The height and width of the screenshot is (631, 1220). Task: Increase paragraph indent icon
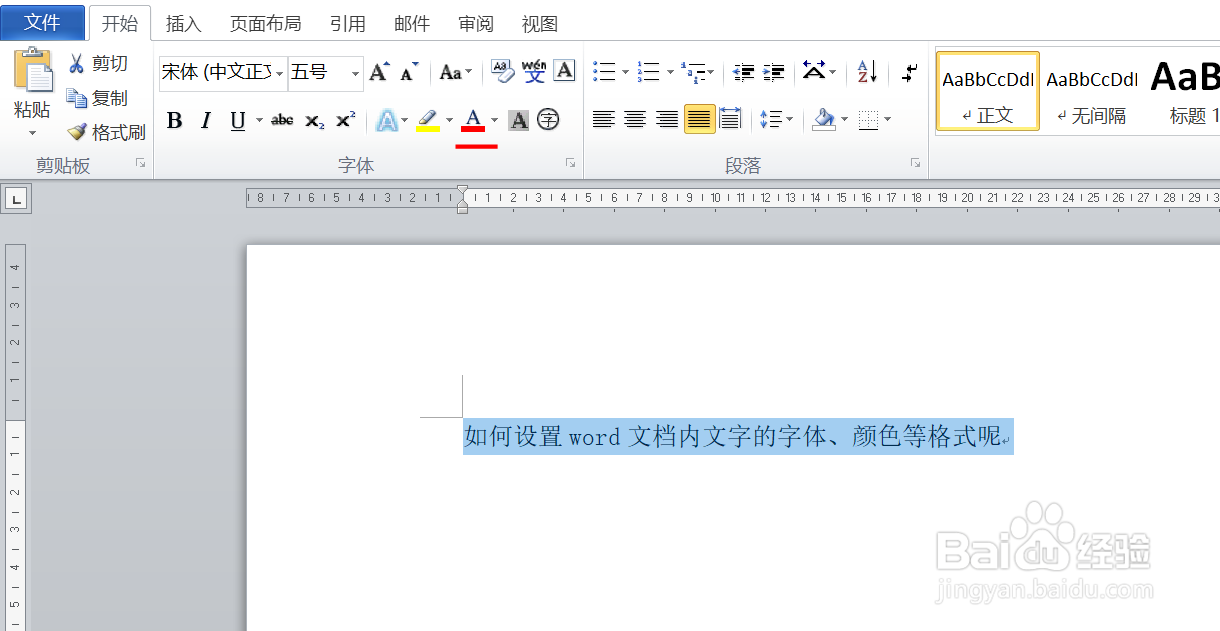[x=774, y=72]
